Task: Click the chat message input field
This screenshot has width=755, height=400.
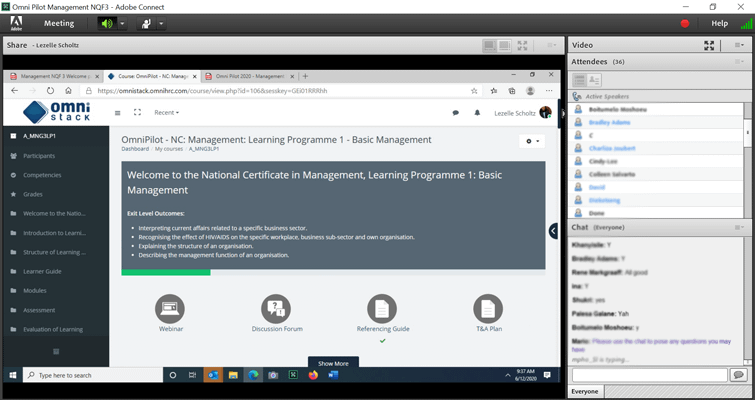Action: (650, 375)
